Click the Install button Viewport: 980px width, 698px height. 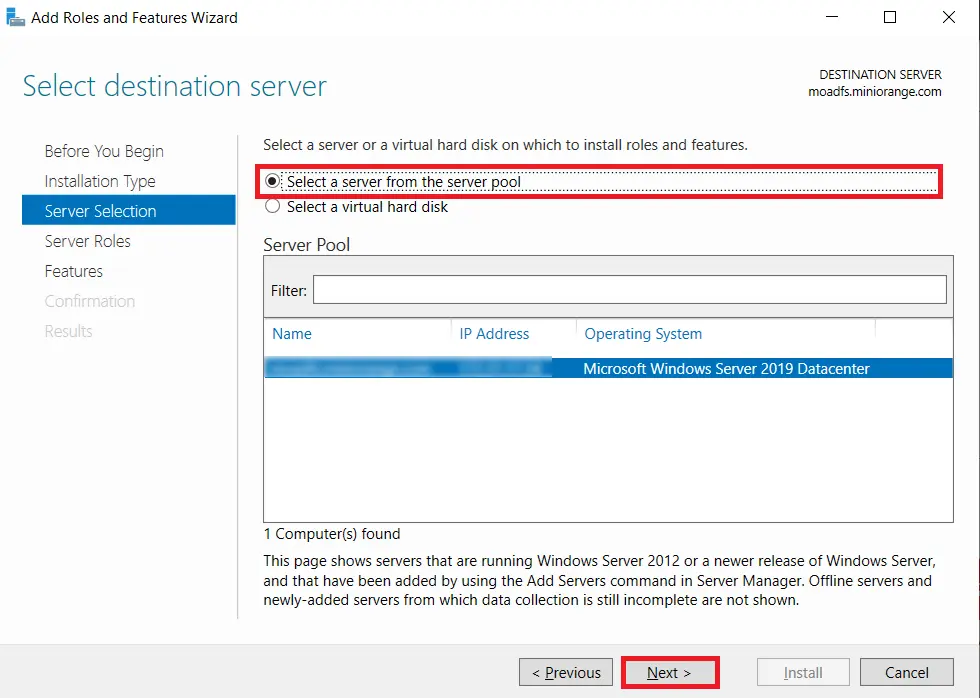pyautogui.click(x=802, y=671)
